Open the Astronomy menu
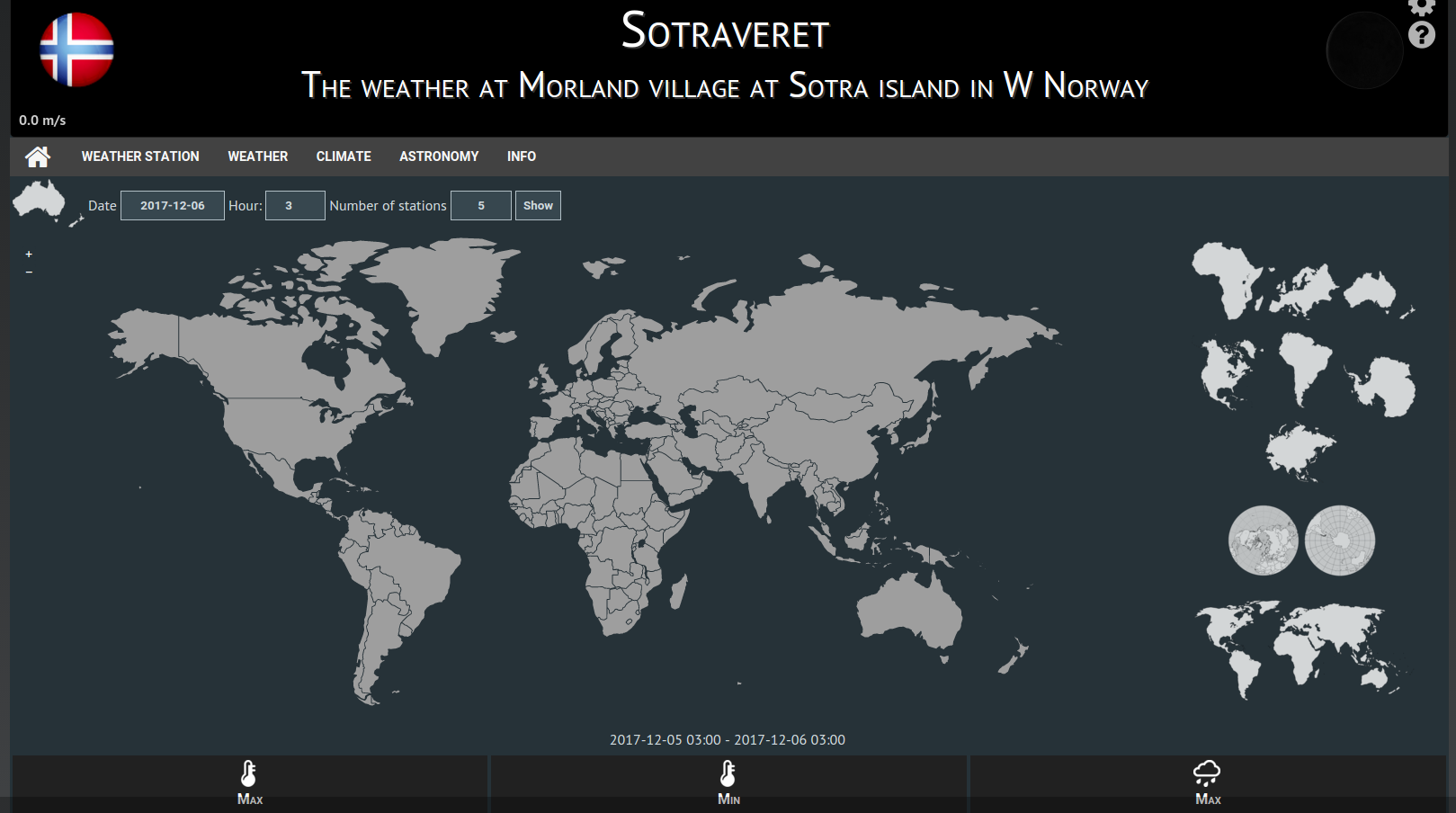Viewport: 1456px width, 813px height. click(438, 156)
